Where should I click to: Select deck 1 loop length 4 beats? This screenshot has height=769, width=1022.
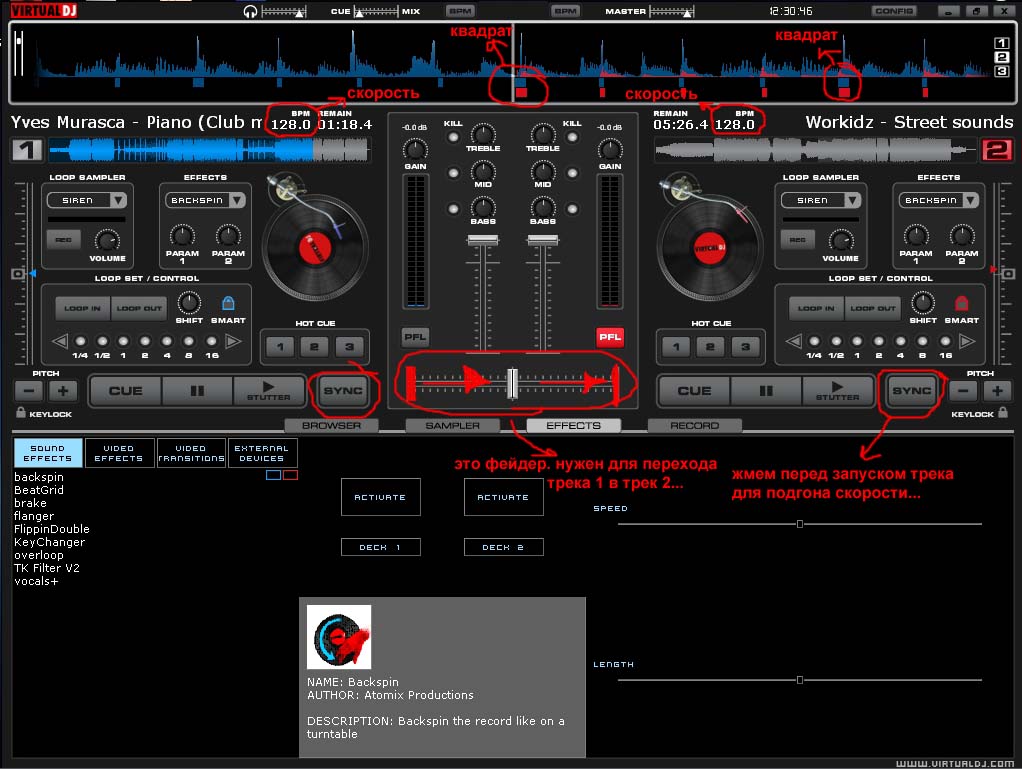pos(167,341)
